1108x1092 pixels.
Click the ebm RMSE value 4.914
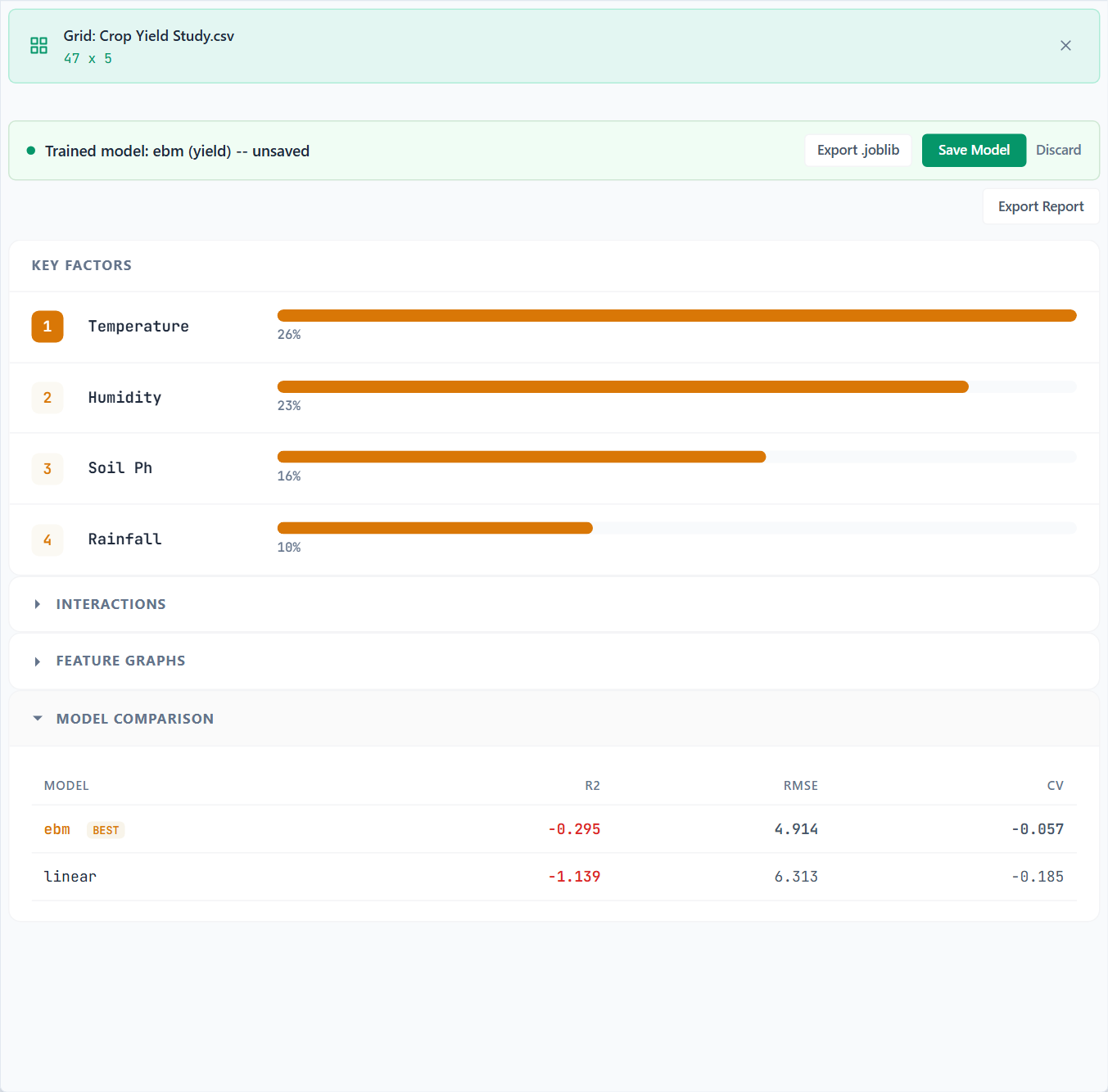click(796, 829)
